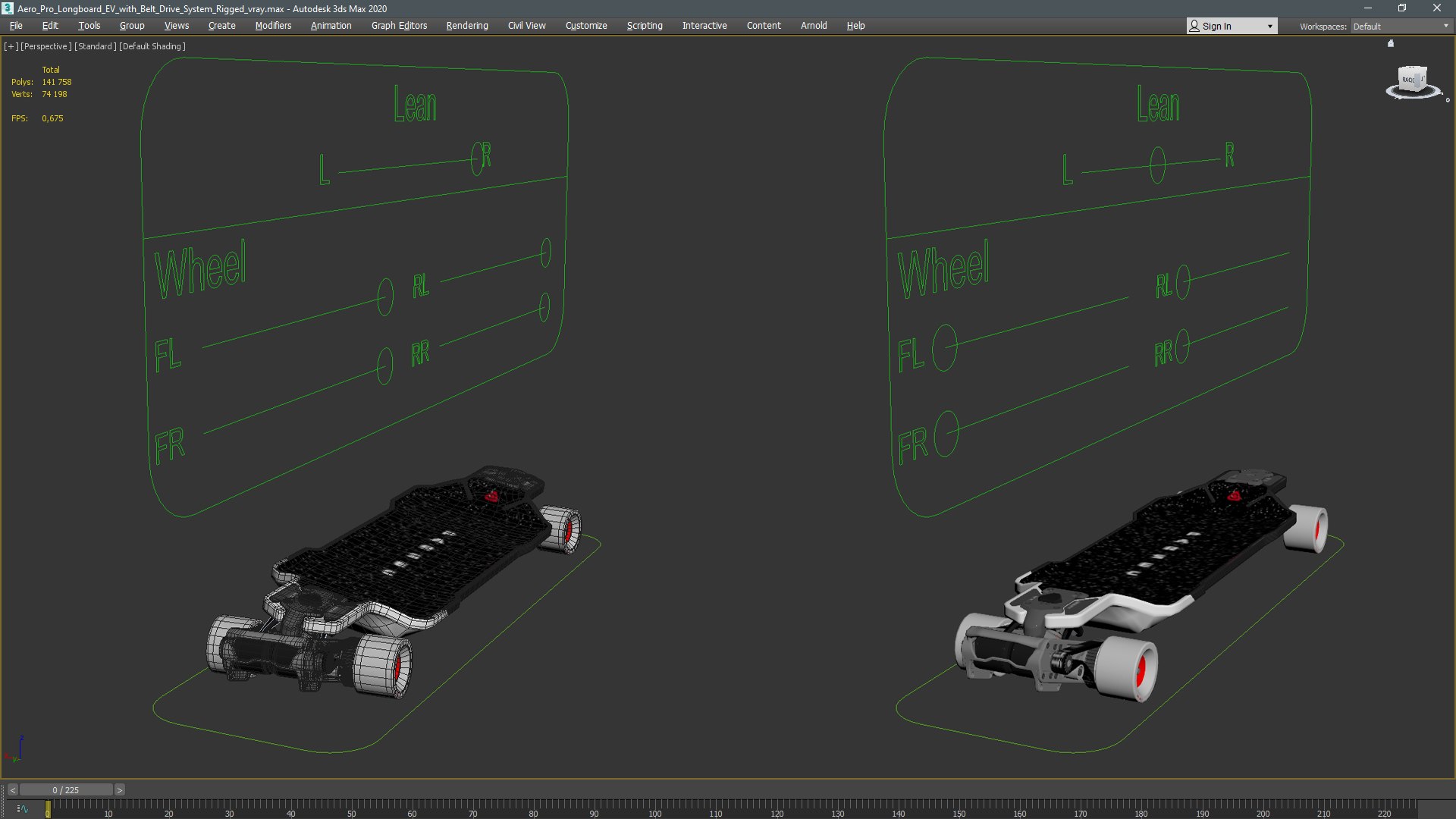This screenshot has height=819, width=1456.
Task: Click the 0 / 225 time slider
Action: point(66,790)
